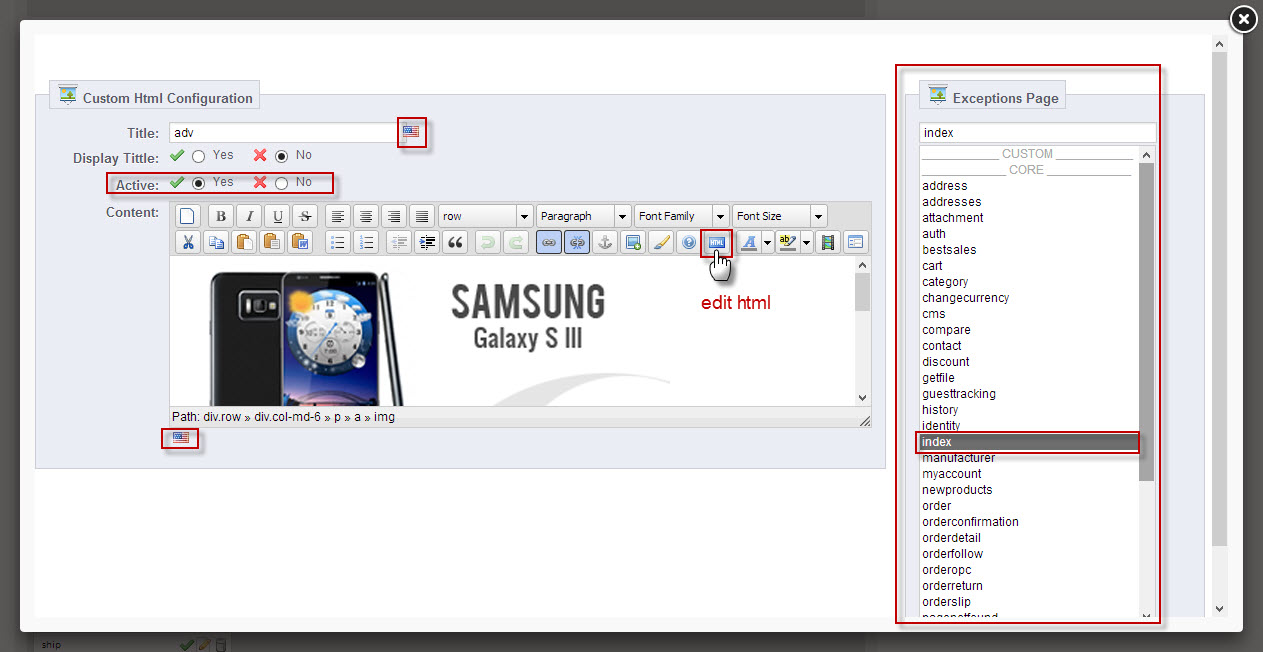This screenshot has width=1263, height=652.
Task: Close the popup with the X button
Action: (1242, 19)
